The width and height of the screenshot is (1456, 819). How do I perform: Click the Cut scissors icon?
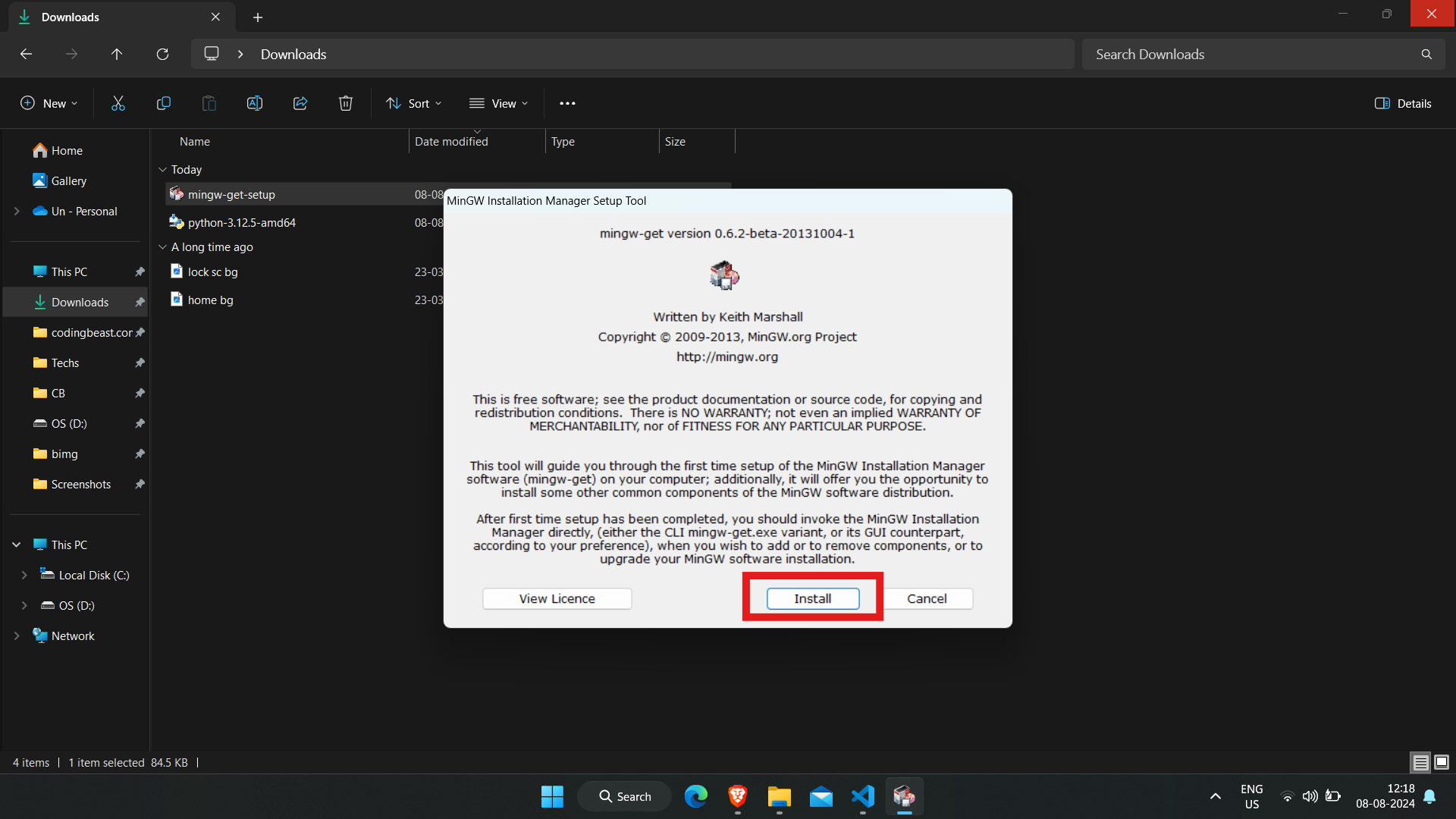click(x=118, y=103)
